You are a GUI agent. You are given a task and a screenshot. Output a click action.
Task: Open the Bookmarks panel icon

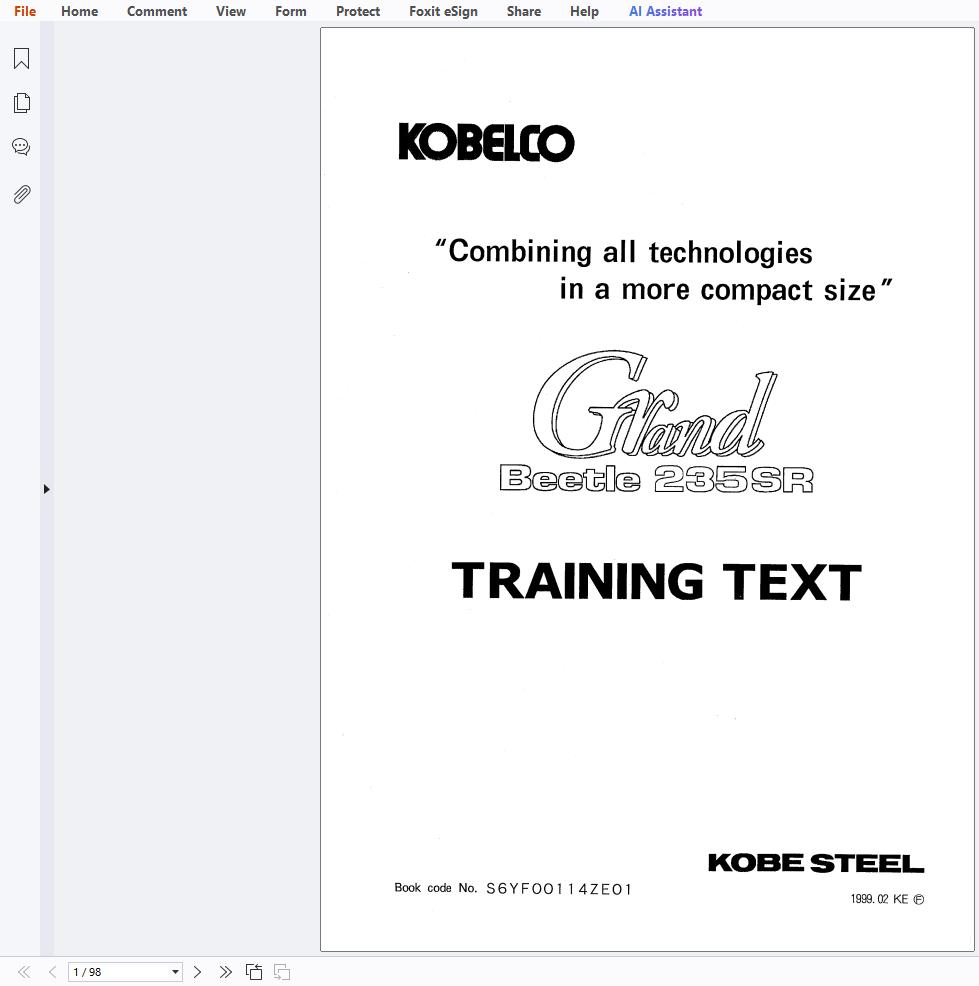tap(21, 58)
